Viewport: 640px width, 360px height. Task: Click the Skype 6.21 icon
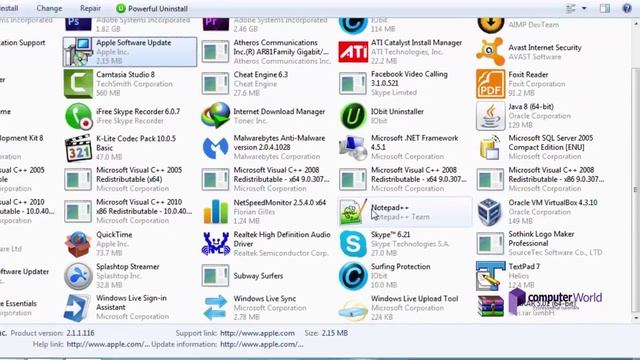click(353, 244)
